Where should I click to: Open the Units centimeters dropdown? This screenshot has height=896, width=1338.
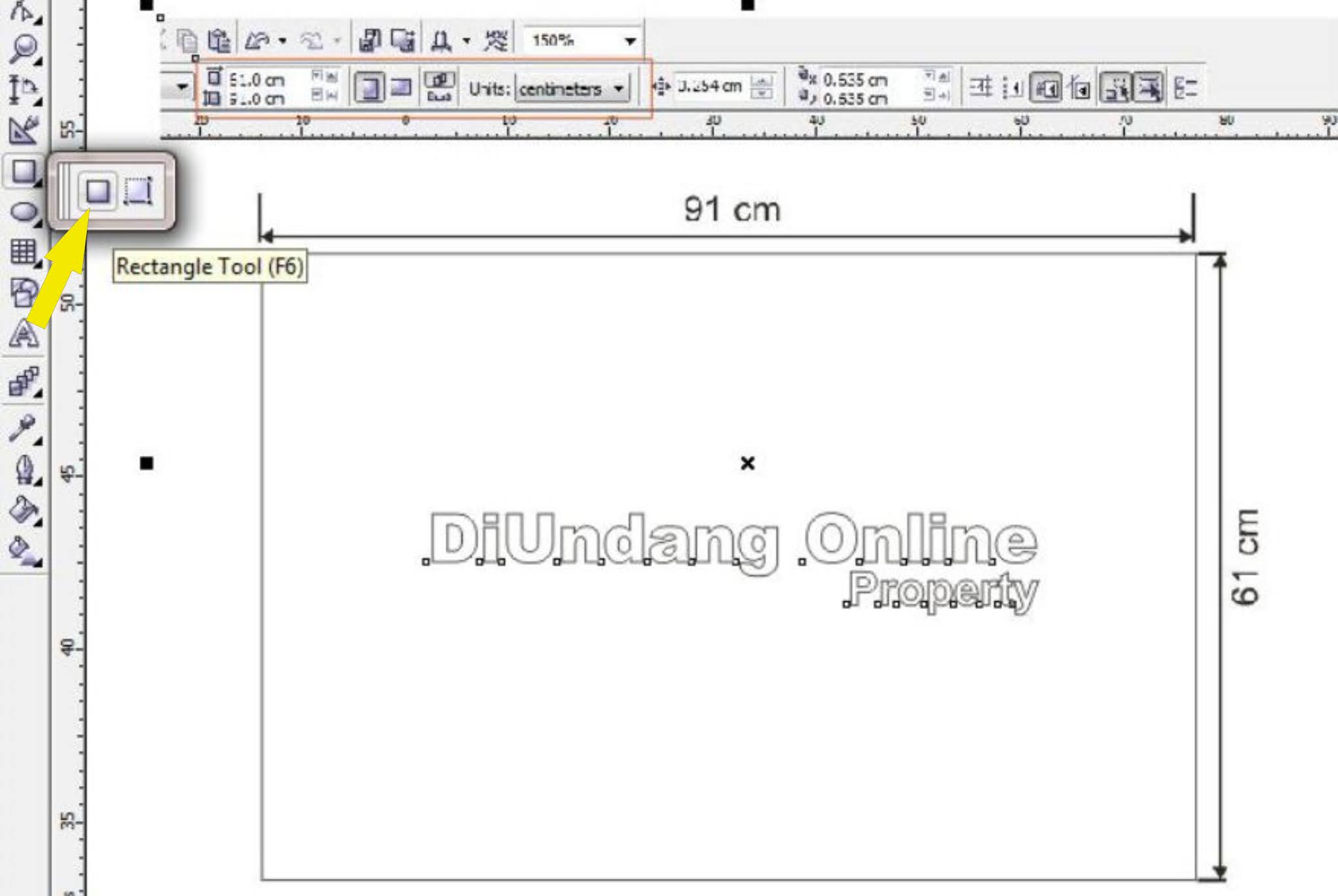(x=618, y=88)
